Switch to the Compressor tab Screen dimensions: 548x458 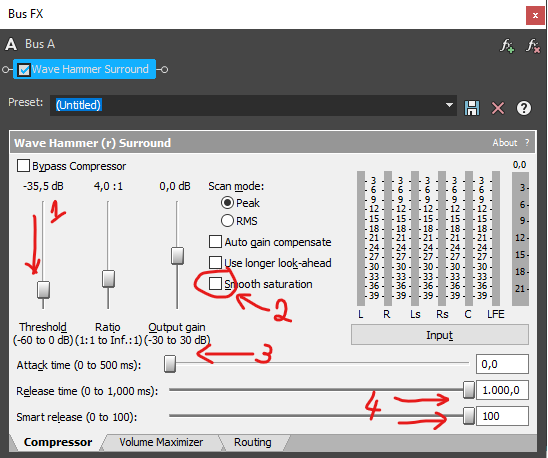[x=58, y=442]
